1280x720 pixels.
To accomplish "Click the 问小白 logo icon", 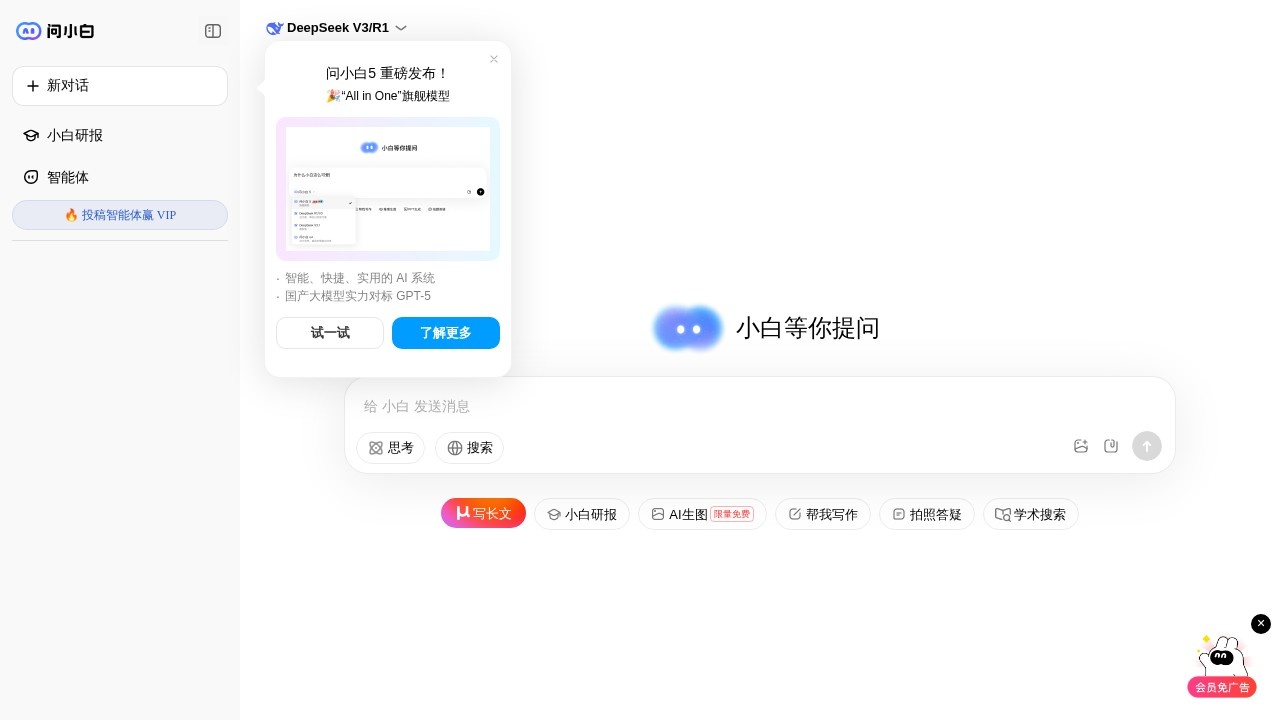I will pos(28,31).
